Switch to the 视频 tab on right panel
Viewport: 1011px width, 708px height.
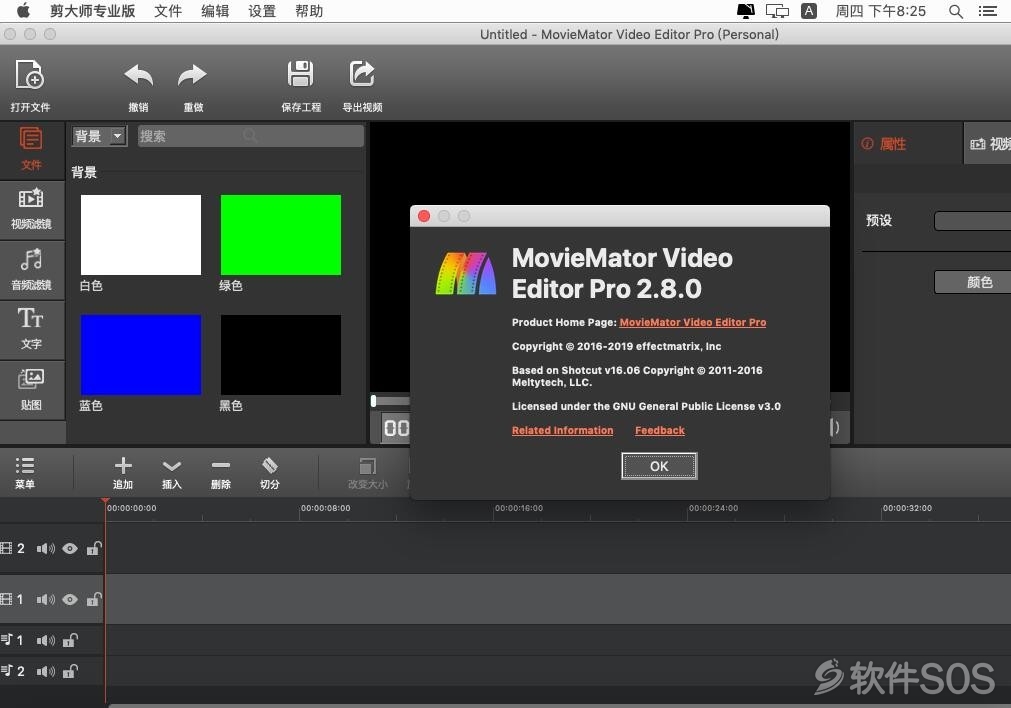click(988, 143)
